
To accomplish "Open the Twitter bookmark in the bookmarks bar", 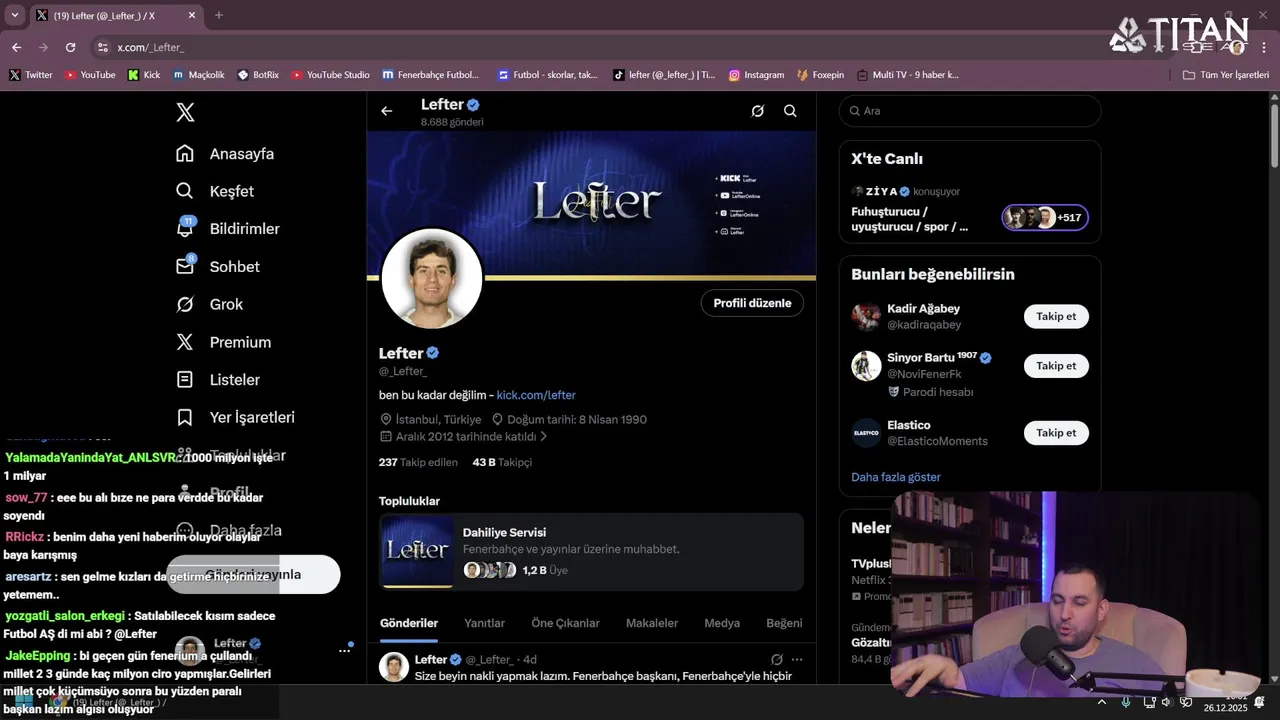I will 30,75.
